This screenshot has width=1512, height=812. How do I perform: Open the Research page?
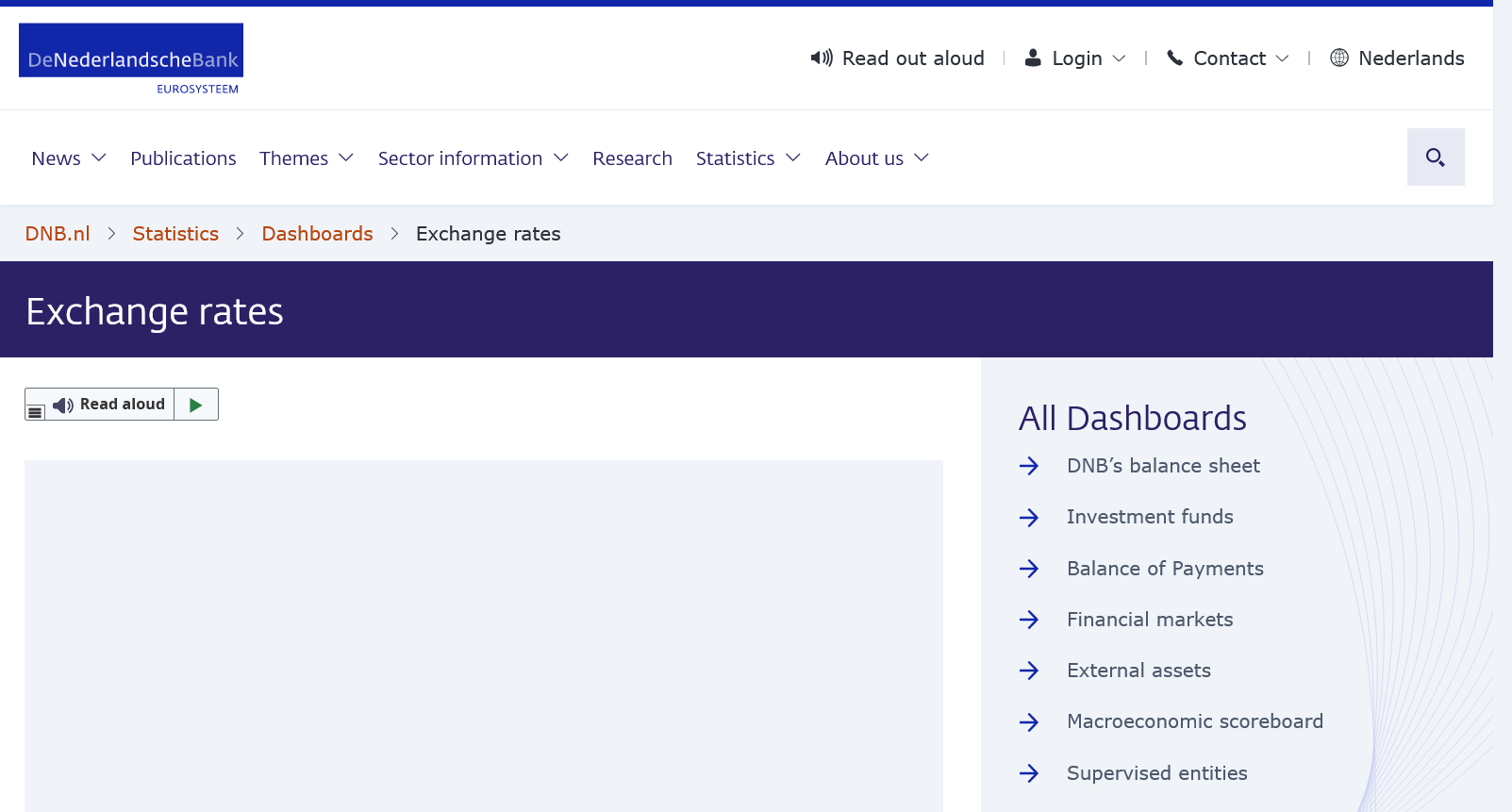coord(632,158)
